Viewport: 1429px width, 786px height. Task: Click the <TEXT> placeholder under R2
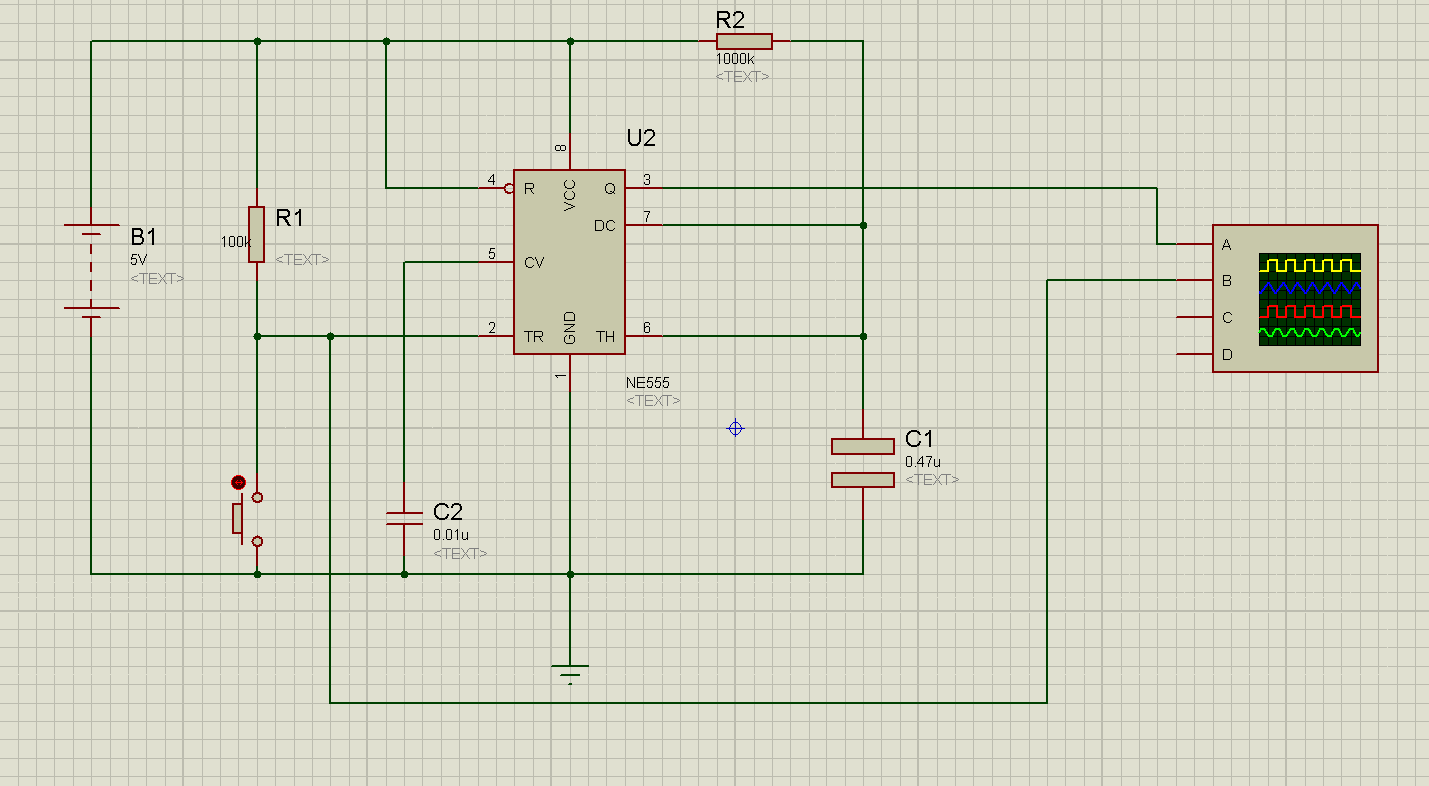pos(743,76)
